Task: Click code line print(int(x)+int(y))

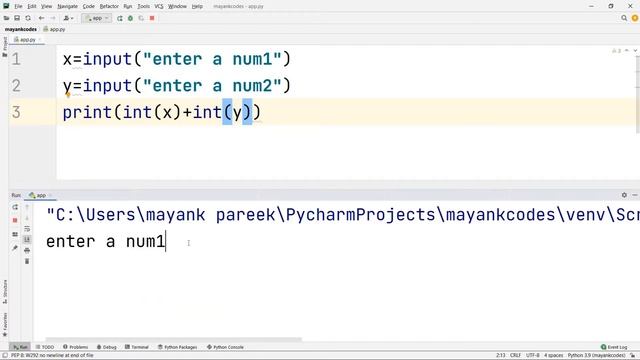Action: [162, 112]
